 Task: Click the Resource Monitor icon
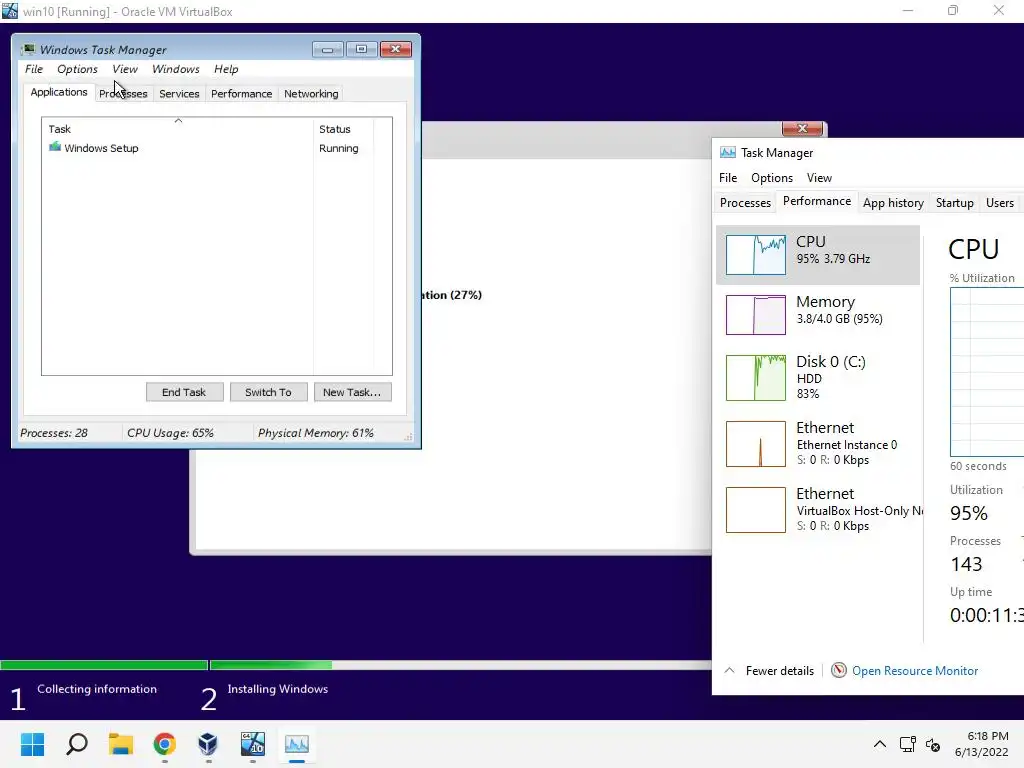pos(839,670)
